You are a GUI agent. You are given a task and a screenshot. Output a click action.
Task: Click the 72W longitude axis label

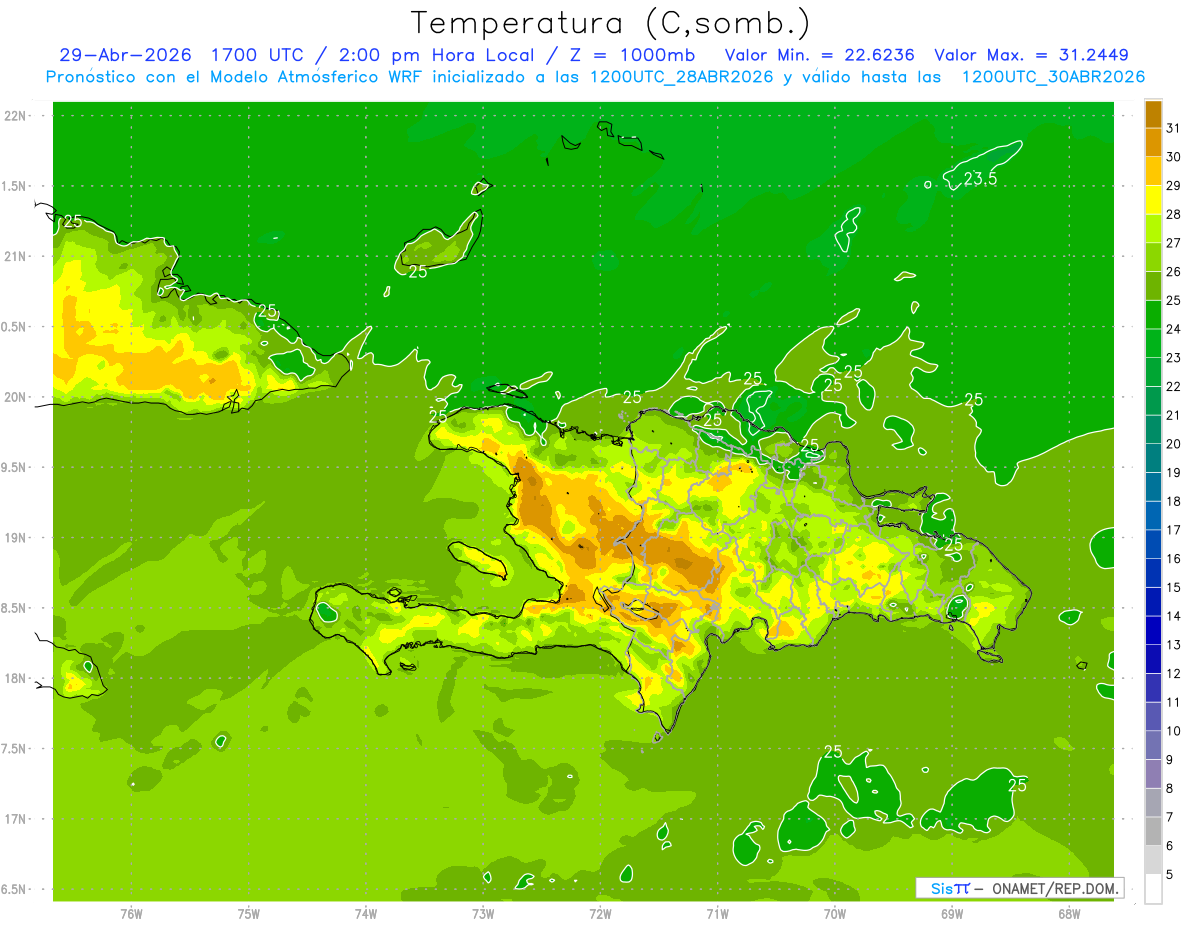[600, 913]
